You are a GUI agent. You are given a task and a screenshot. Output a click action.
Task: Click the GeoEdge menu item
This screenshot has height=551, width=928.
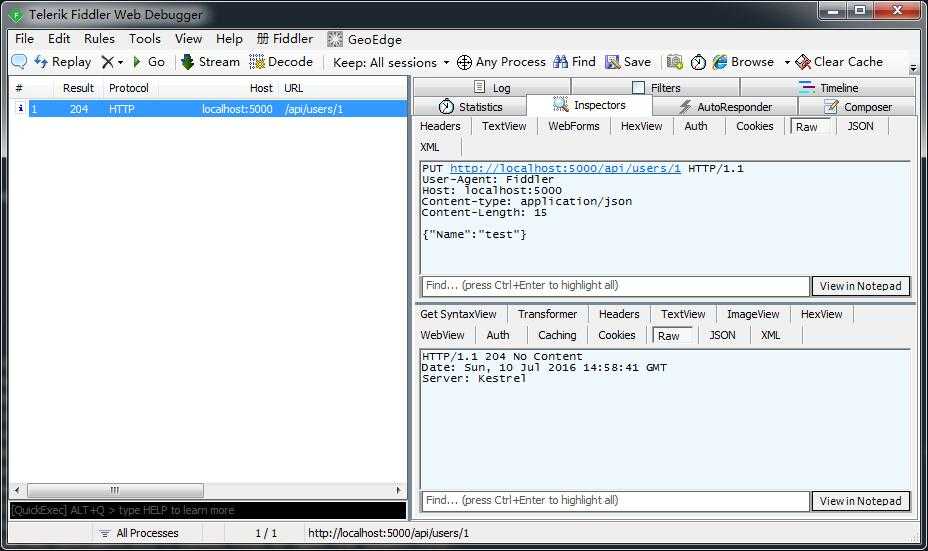click(365, 39)
